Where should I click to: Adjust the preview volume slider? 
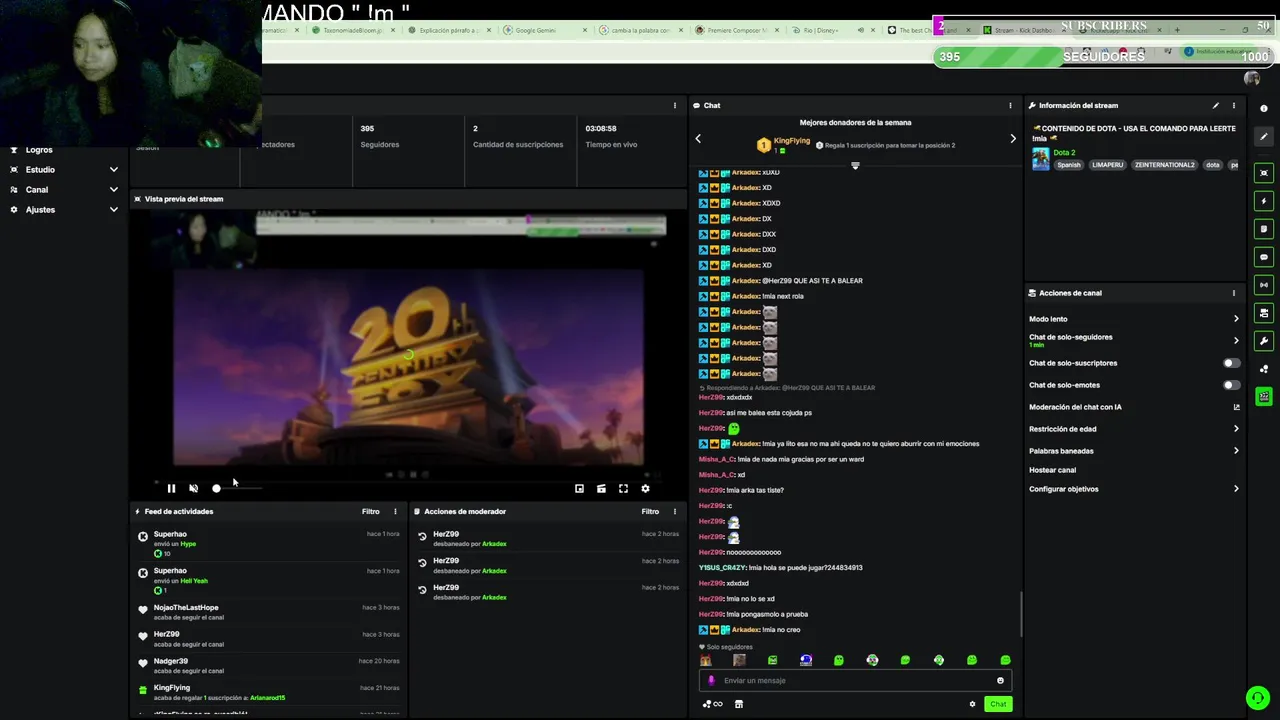coord(238,489)
